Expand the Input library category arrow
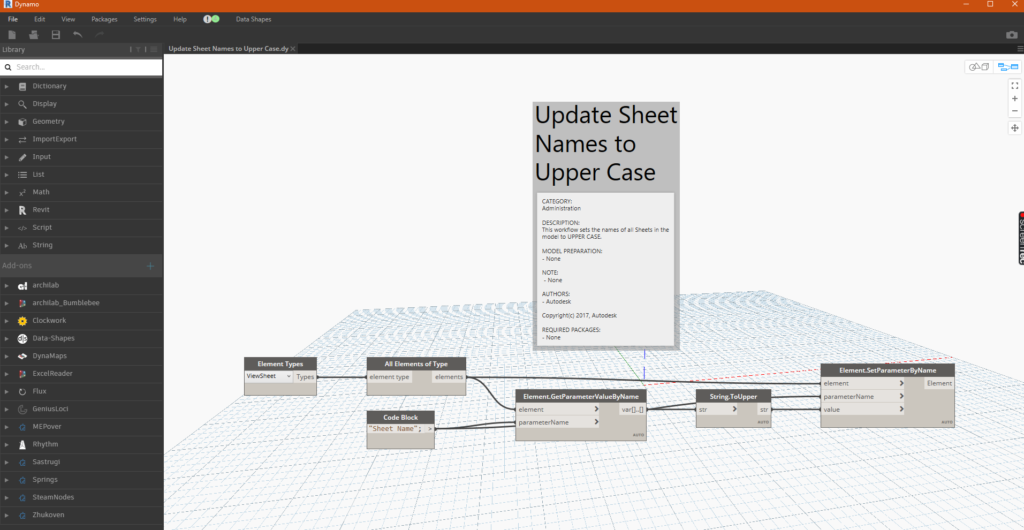This screenshot has width=1024, height=530. pos(7,157)
